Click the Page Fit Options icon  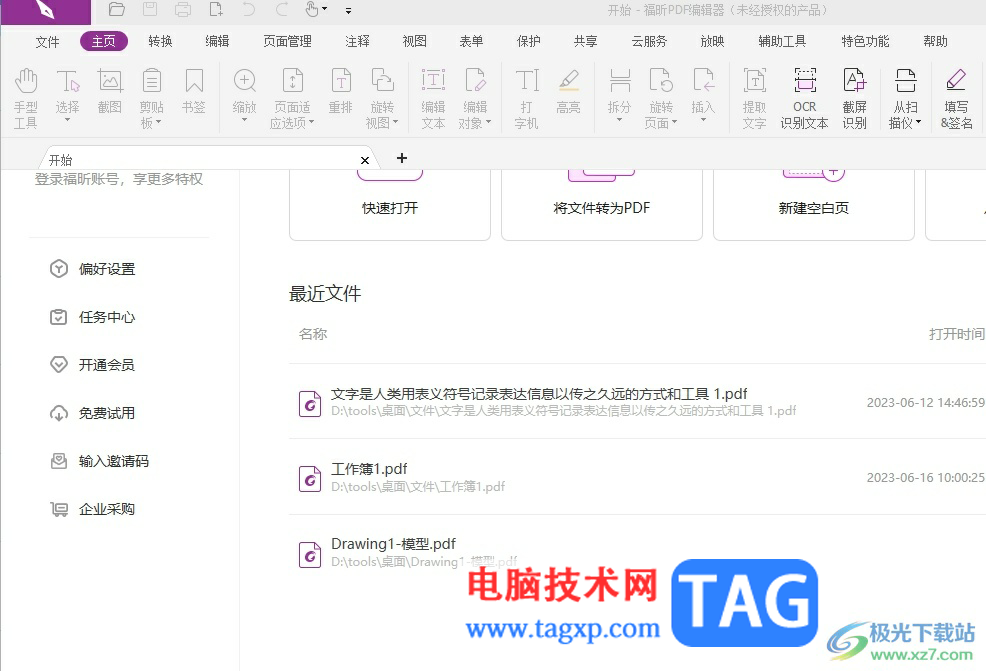point(292,82)
